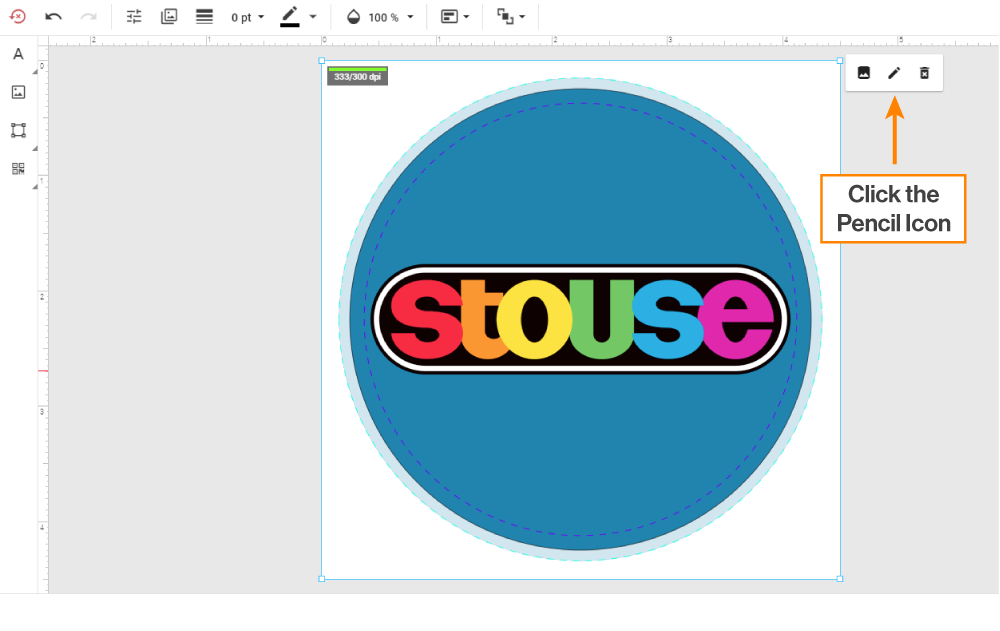Click the border color pencil swatch
Image resolution: width=1000 pixels, height=631 pixels.
click(290, 17)
